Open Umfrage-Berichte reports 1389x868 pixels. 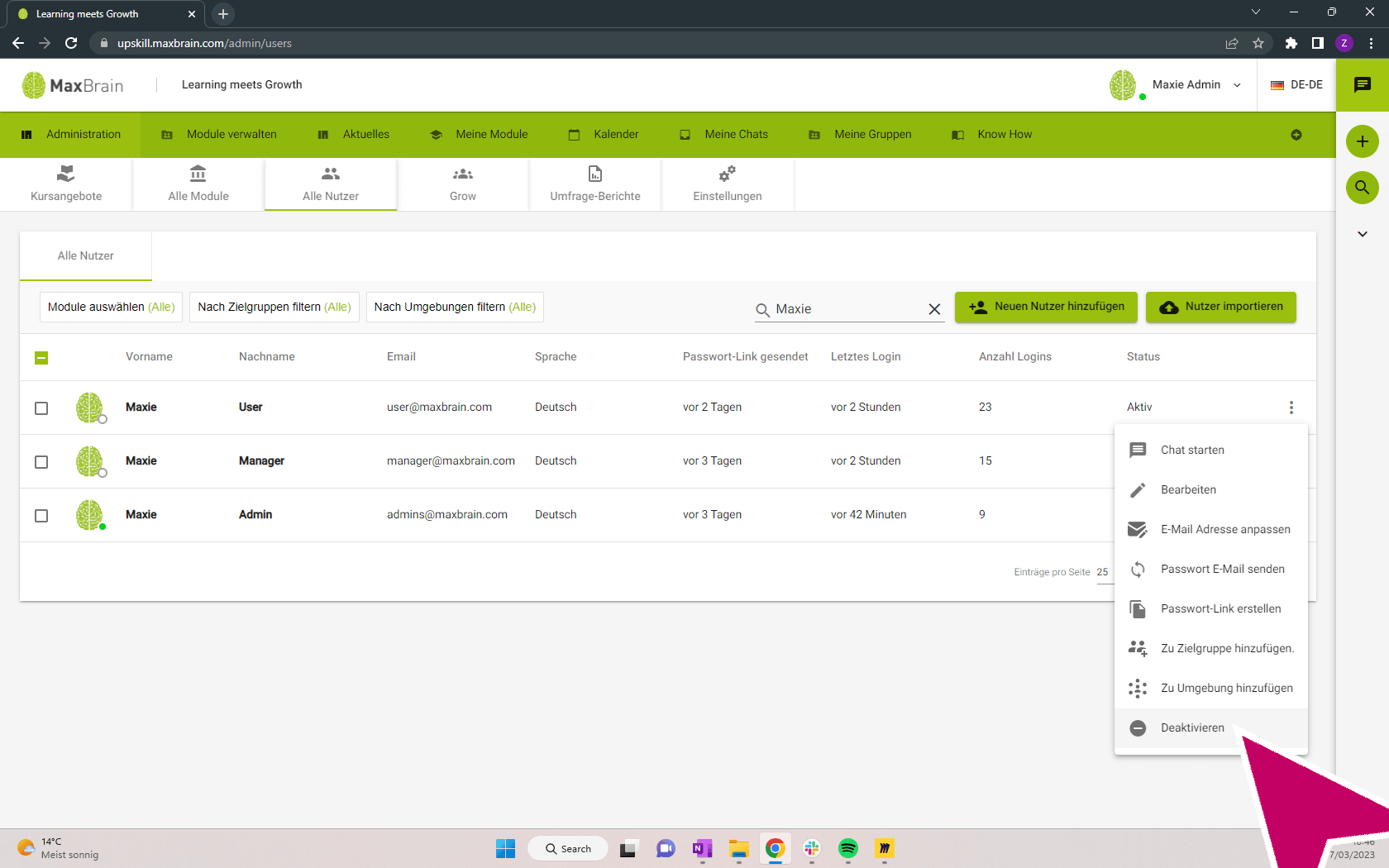[595, 184]
